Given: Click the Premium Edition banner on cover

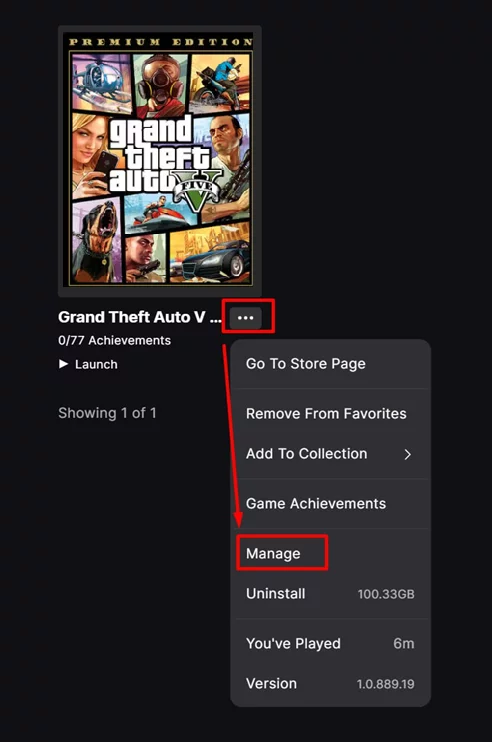Looking at the screenshot, I should coord(160,42).
